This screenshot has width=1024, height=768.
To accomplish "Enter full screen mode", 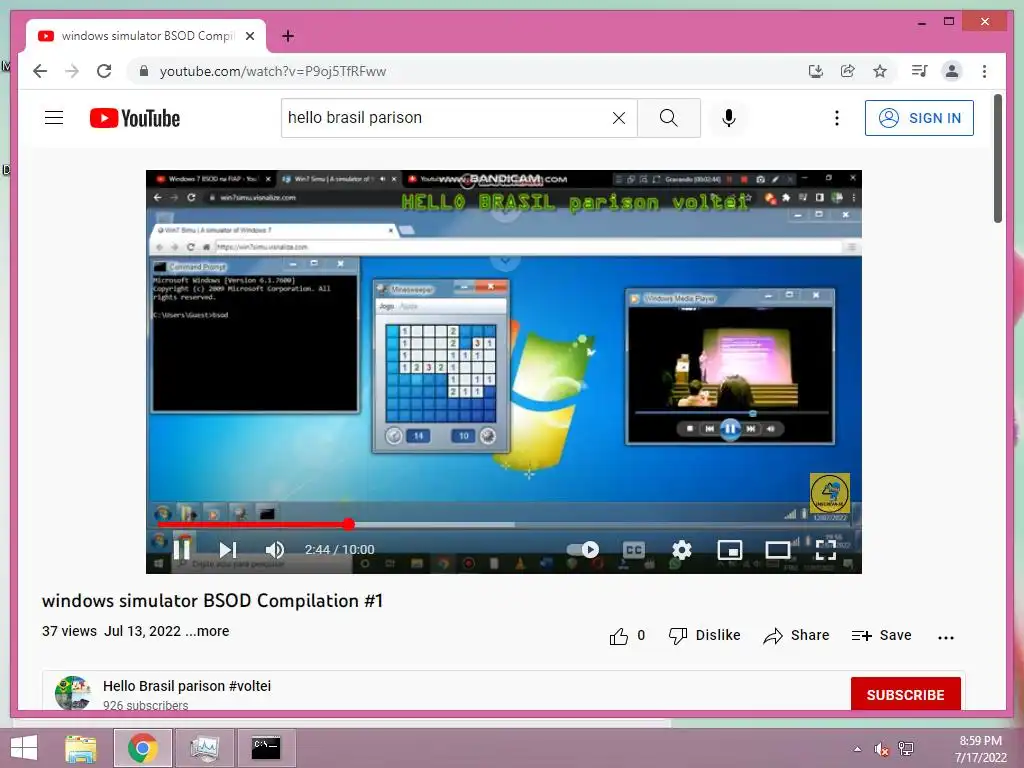I will [825, 550].
